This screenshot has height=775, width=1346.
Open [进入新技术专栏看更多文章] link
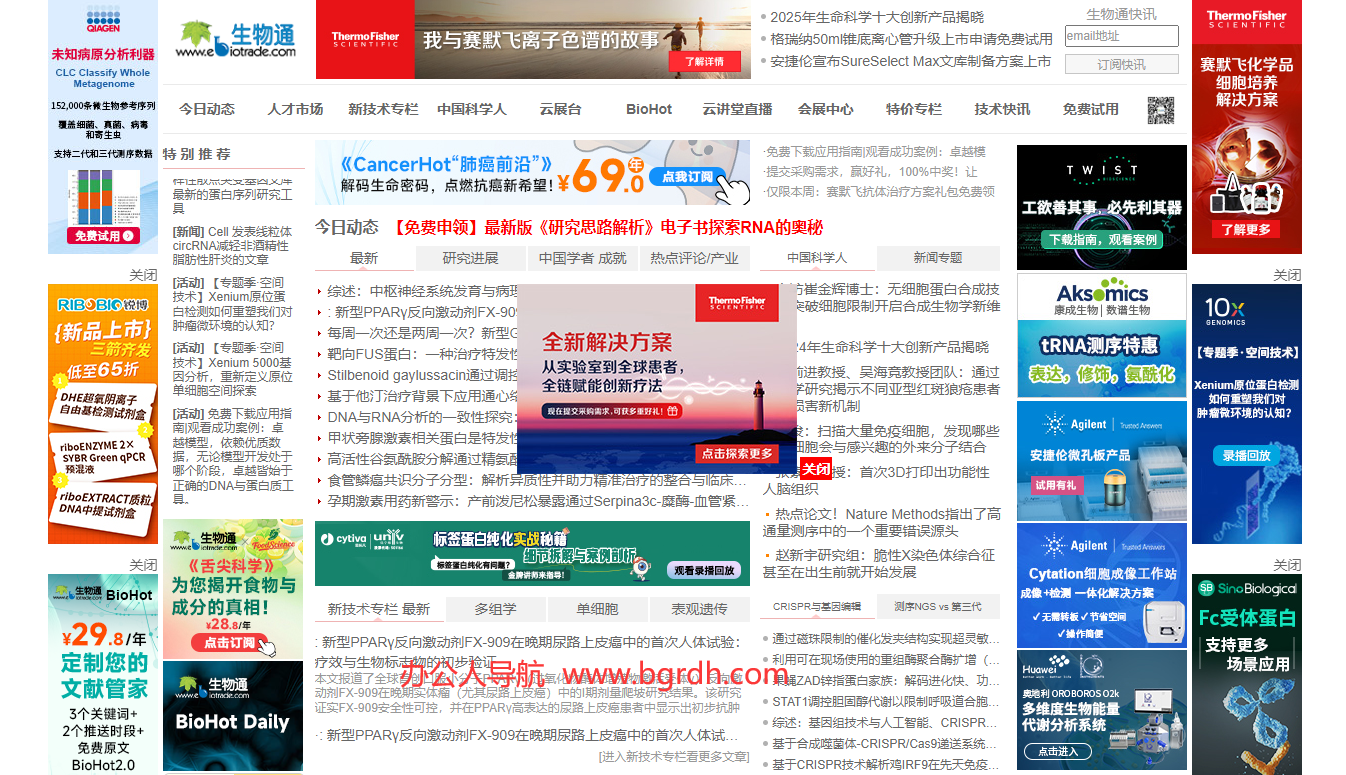click(674, 757)
